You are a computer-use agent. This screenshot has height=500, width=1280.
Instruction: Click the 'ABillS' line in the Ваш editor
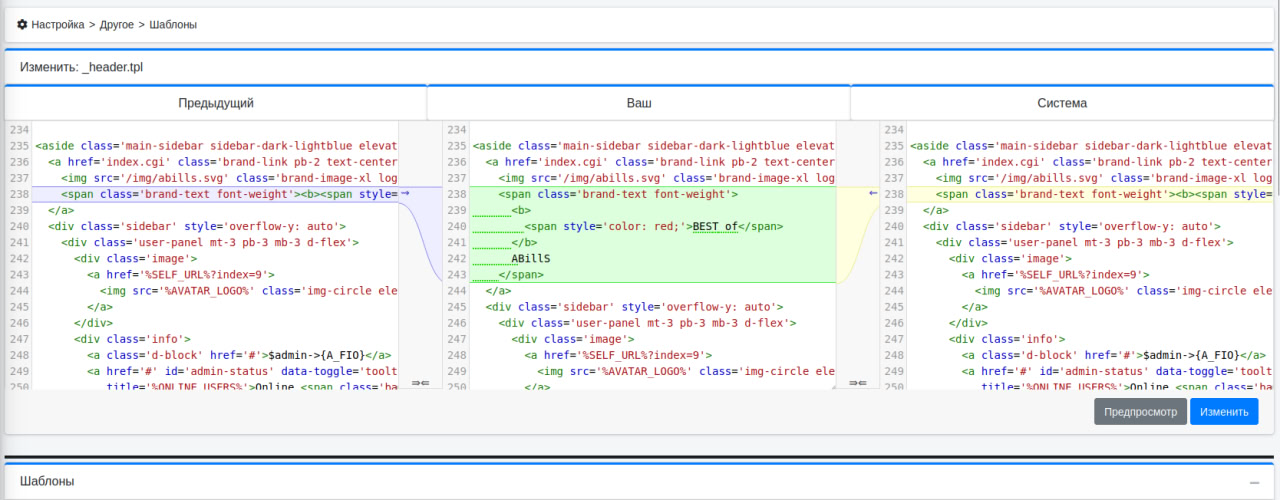click(x=530, y=259)
